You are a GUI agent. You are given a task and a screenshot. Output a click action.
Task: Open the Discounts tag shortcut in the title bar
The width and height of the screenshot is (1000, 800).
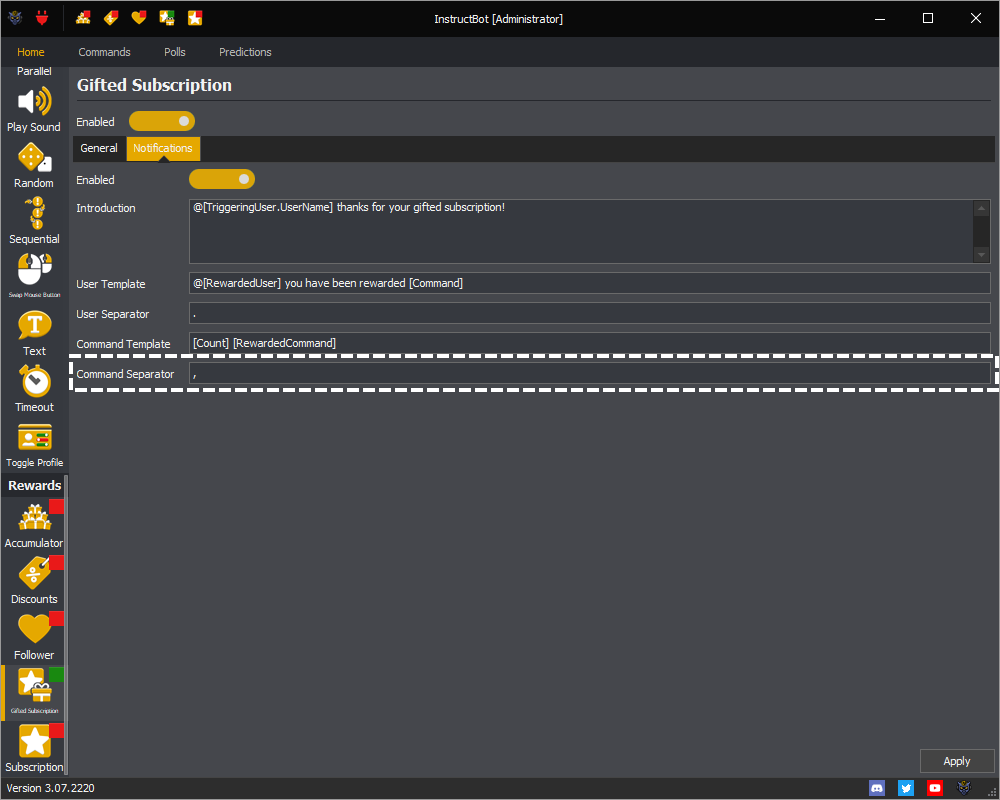coord(111,18)
